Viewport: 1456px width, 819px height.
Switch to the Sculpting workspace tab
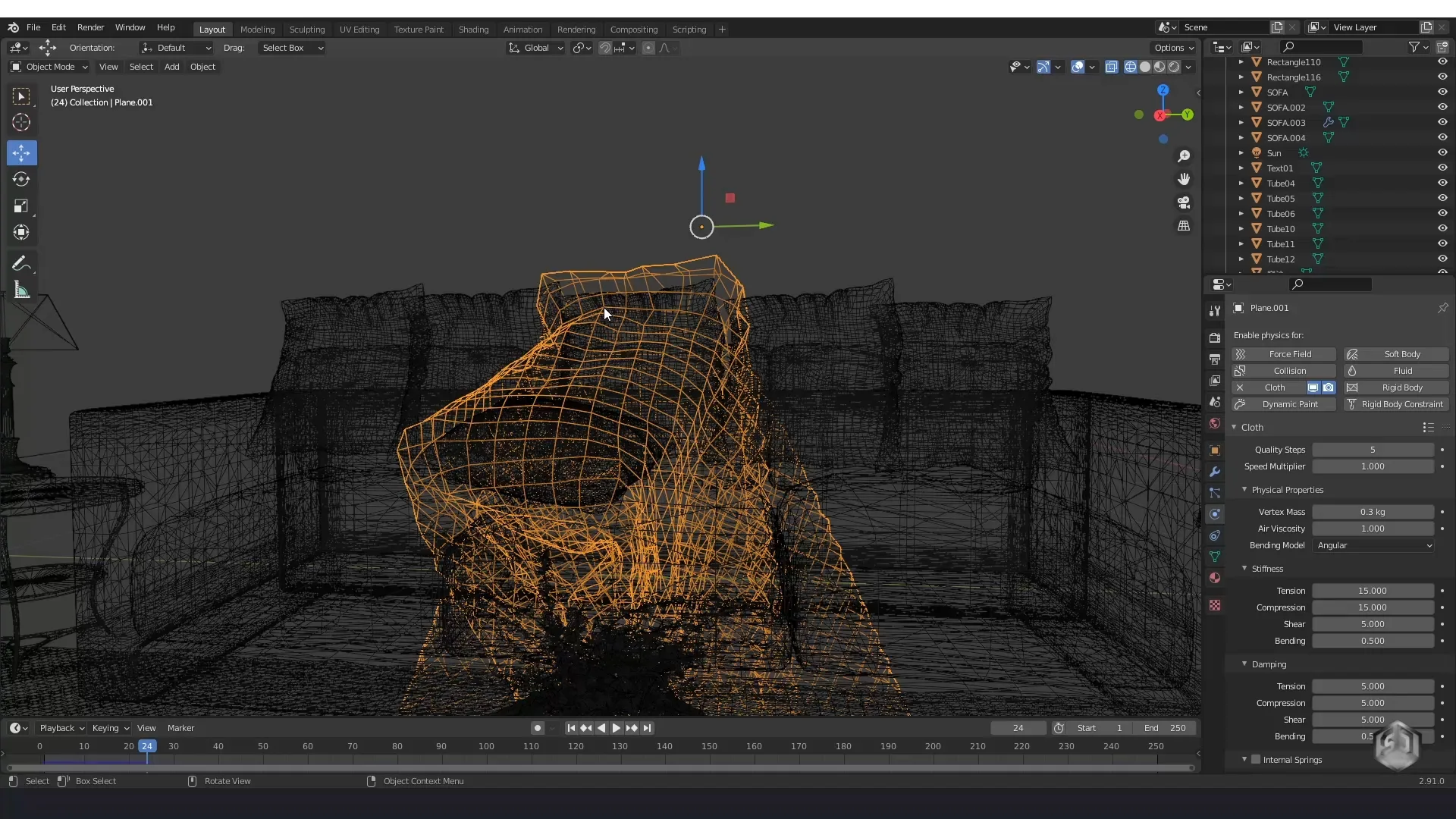coord(306,29)
